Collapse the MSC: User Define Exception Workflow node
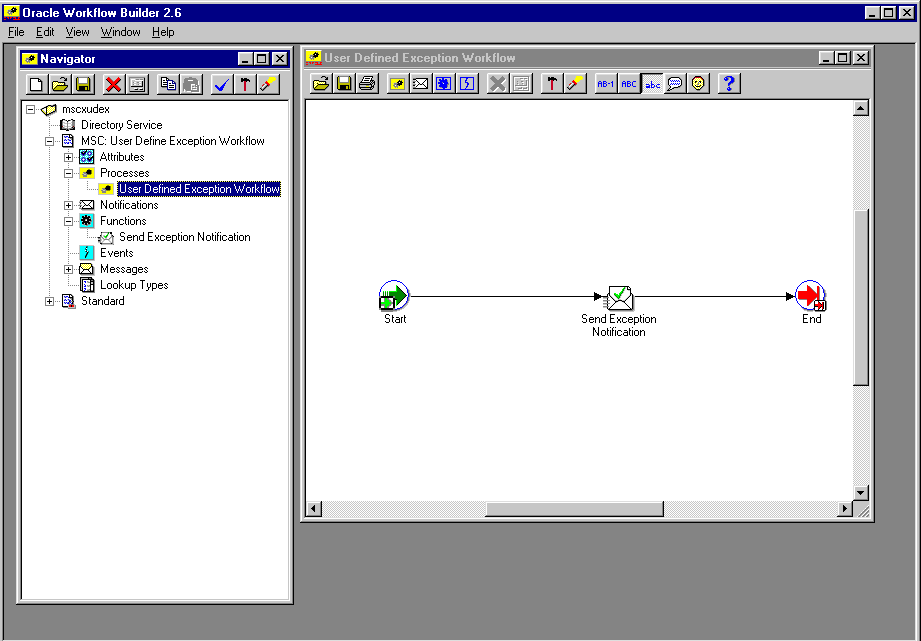 [49, 141]
